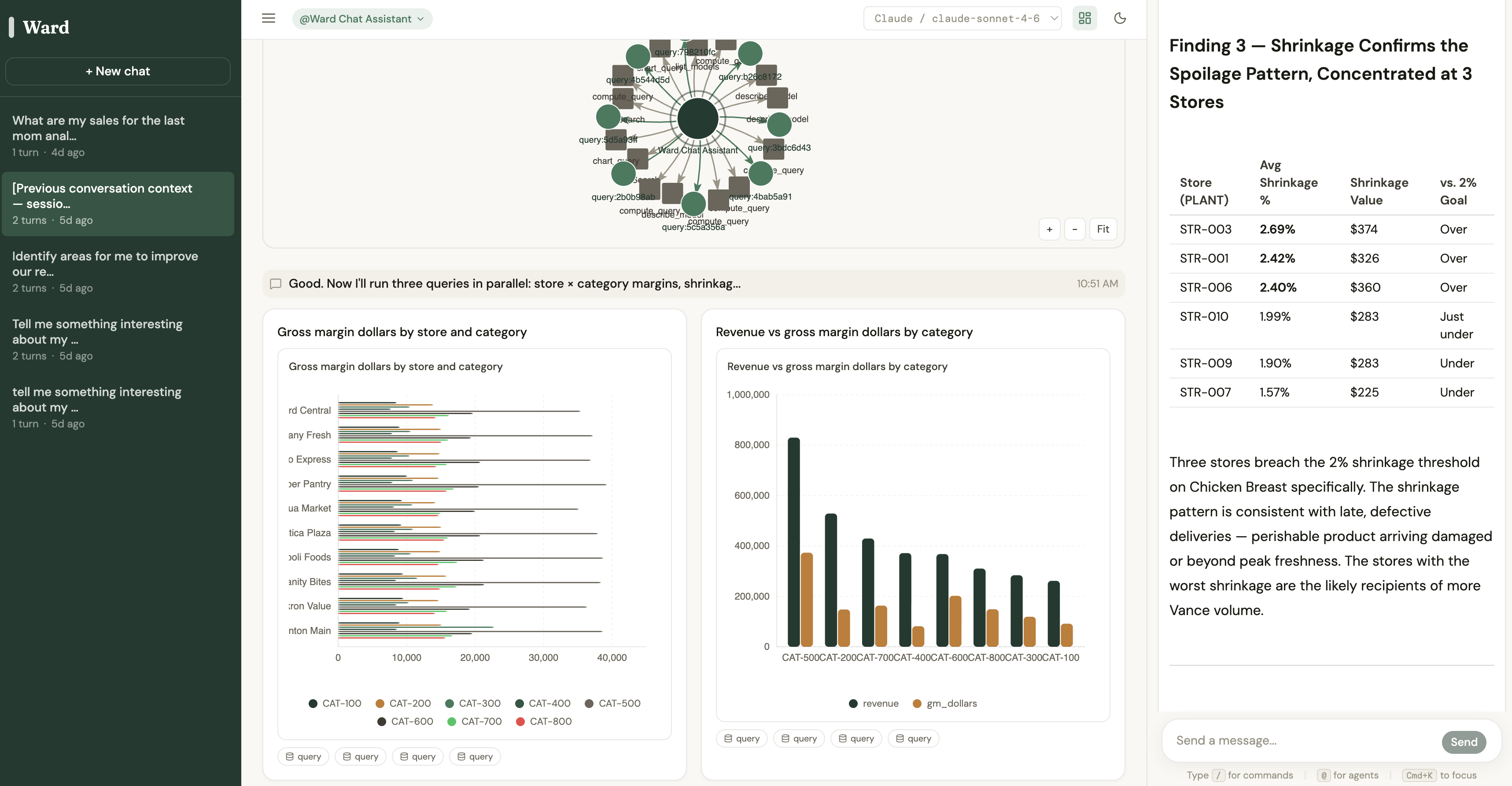
Task: Click a query database chip under the gross margin chart
Action: [x=303, y=756]
